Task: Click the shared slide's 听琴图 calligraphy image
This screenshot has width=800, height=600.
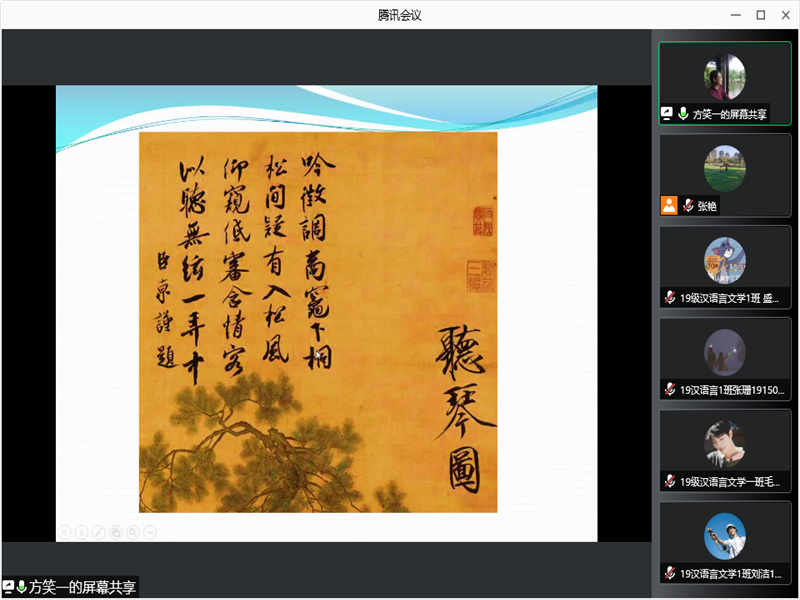Action: point(318,322)
